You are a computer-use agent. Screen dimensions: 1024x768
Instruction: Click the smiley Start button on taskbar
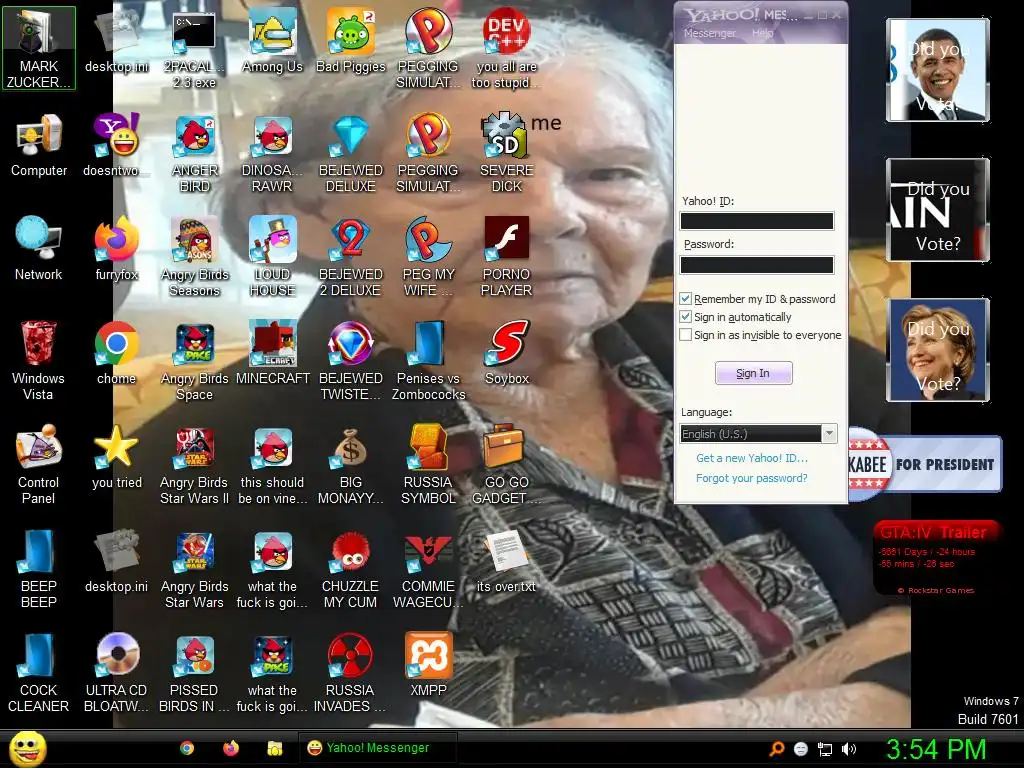point(27,748)
